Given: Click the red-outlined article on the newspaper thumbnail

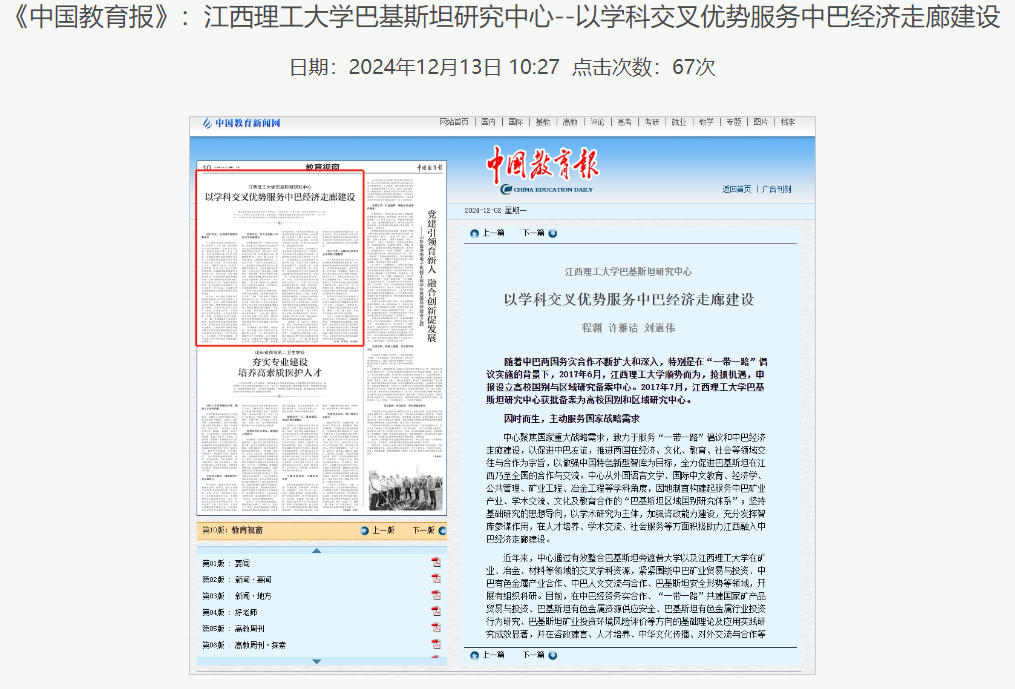Looking at the screenshot, I should [x=280, y=258].
